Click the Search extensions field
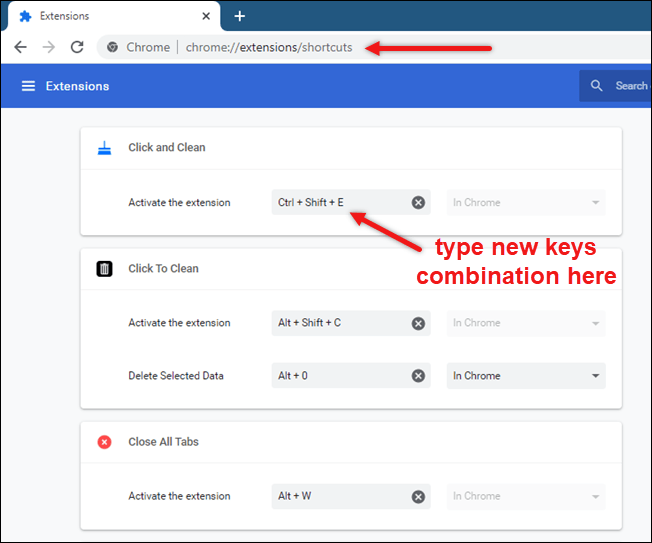The image size is (652, 543). coord(615,86)
